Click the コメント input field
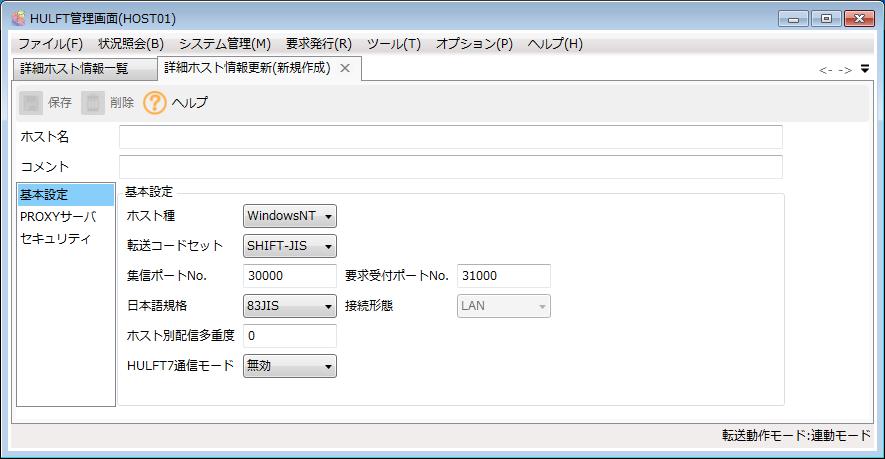The height and width of the screenshot is (459, 885). [450, 167]
